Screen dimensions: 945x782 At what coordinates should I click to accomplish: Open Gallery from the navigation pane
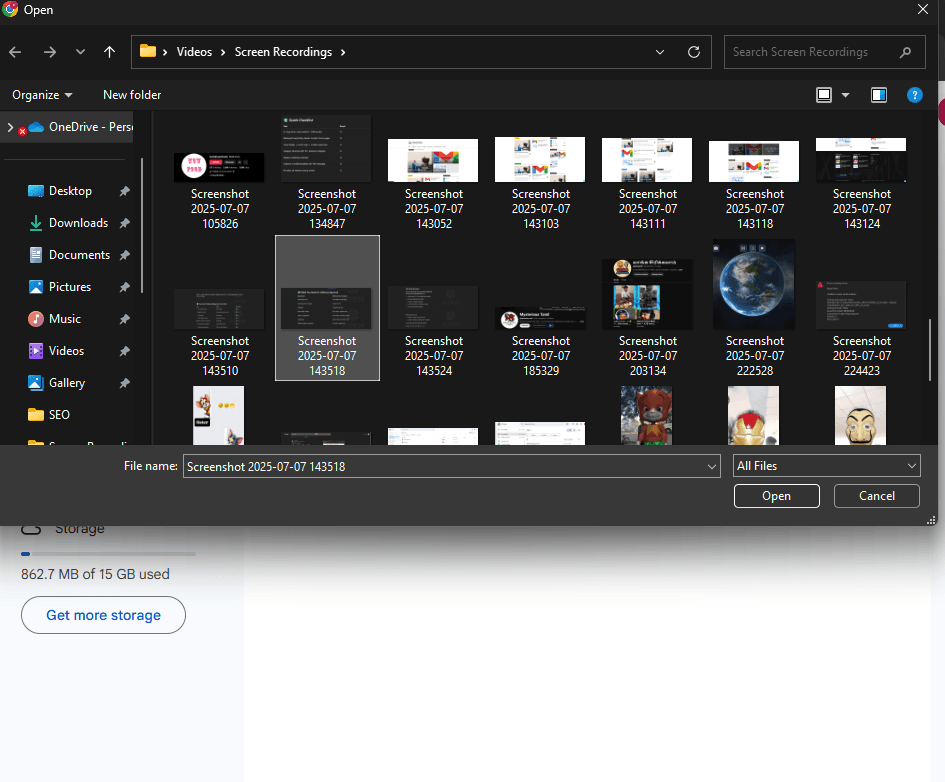click(x=67, y=383)
